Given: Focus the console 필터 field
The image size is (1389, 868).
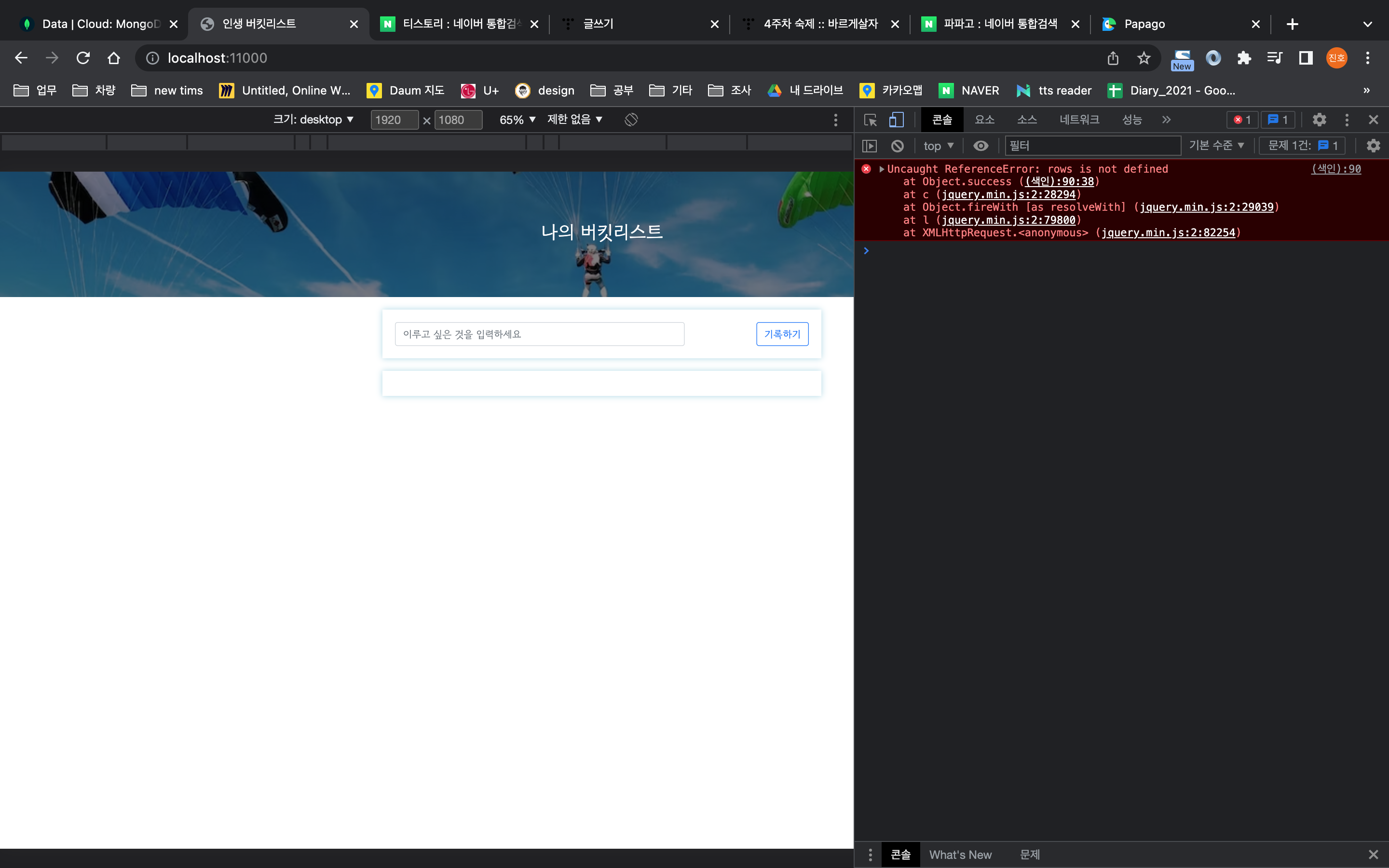Looking at the screenshot, I should [1092, 146].
